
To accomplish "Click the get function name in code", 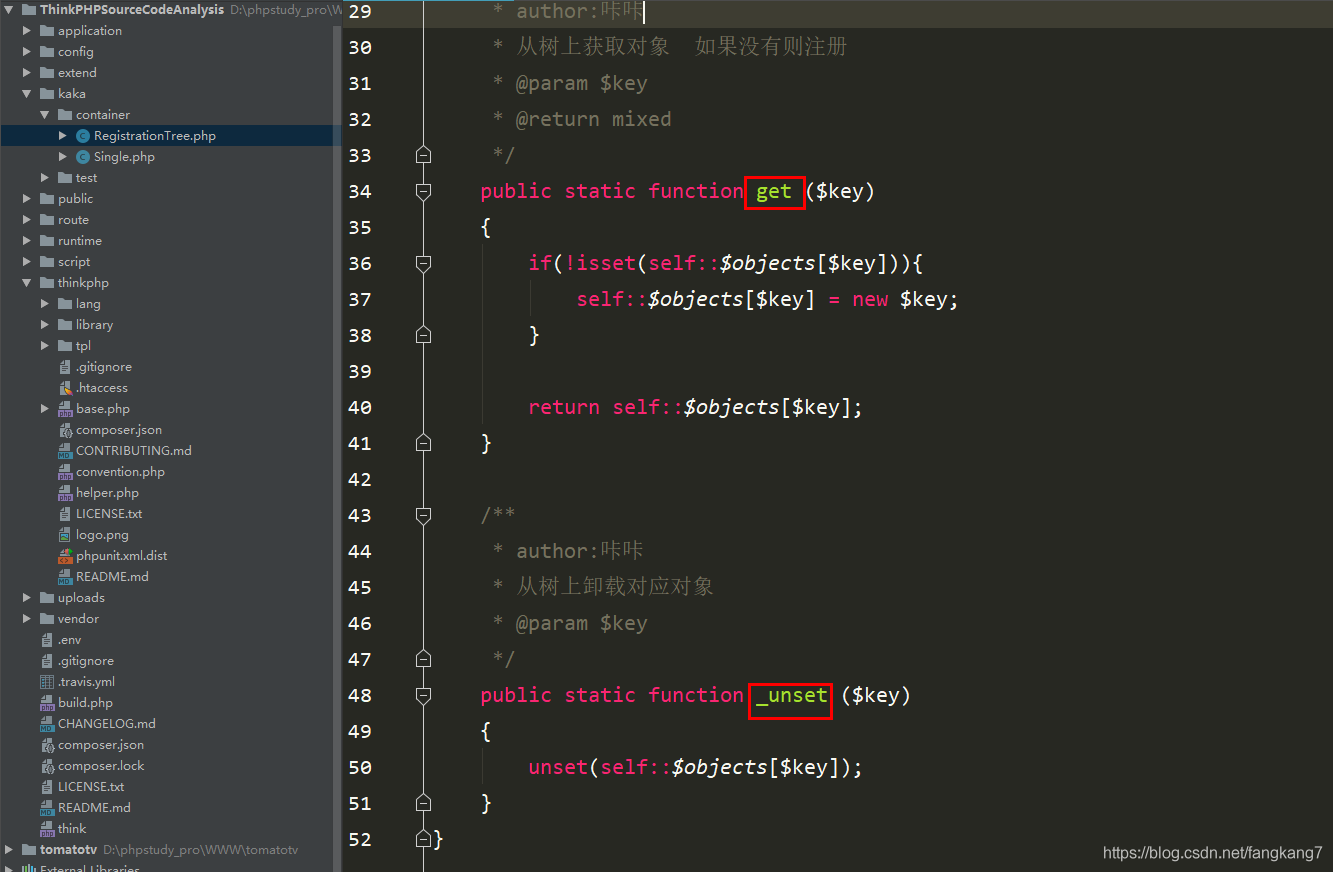I will 774,191.
